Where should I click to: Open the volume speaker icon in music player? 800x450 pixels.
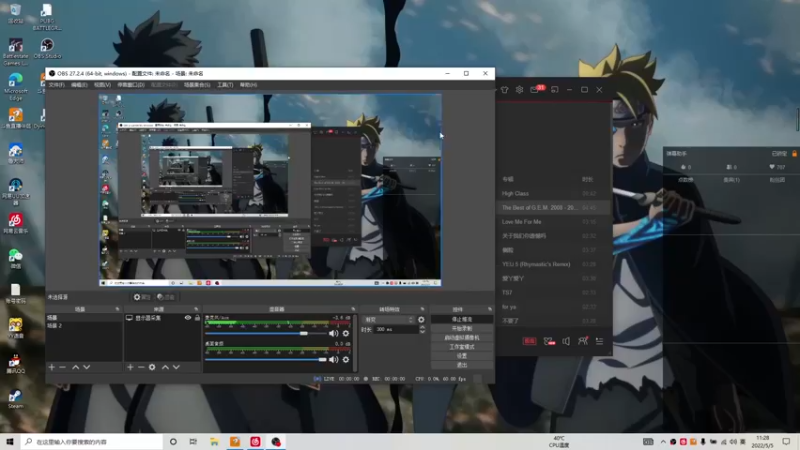[x=566, y=341]
